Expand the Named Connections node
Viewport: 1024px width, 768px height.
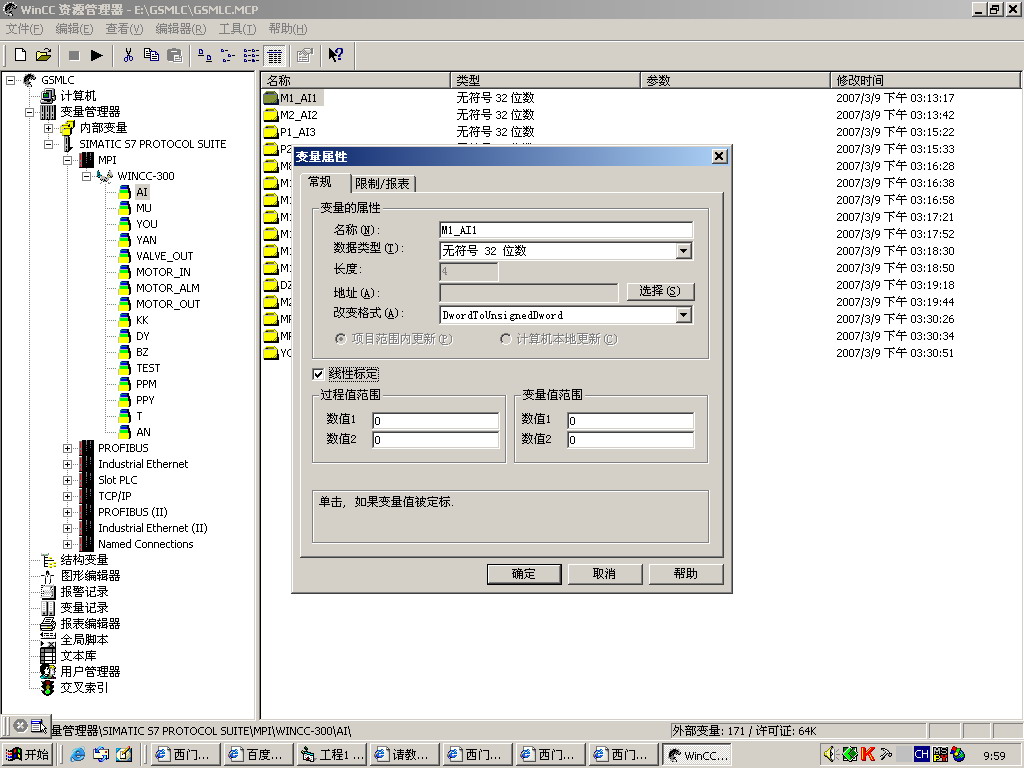[x=67, y=545]
